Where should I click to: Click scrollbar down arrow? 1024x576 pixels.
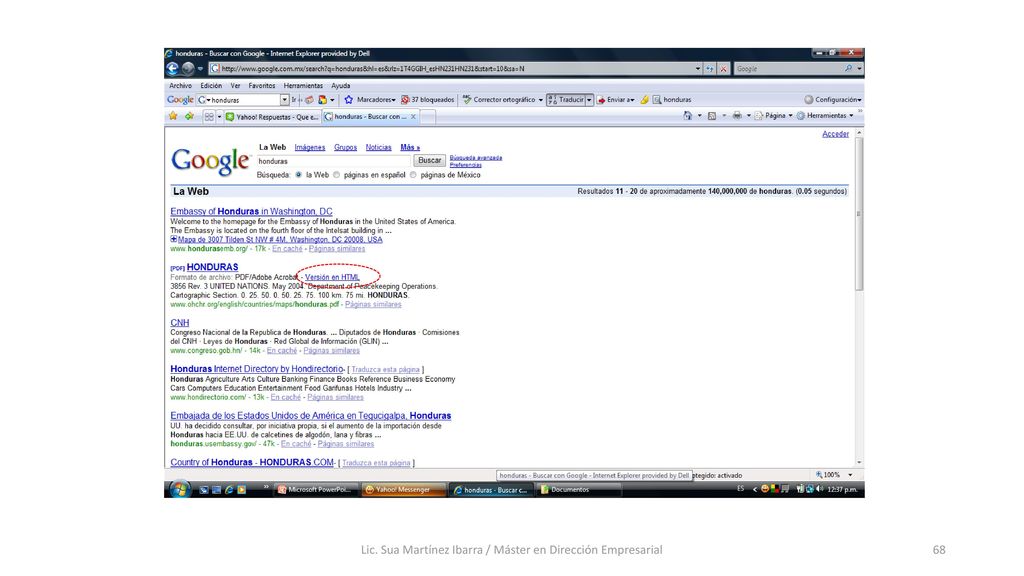[859, 462]
